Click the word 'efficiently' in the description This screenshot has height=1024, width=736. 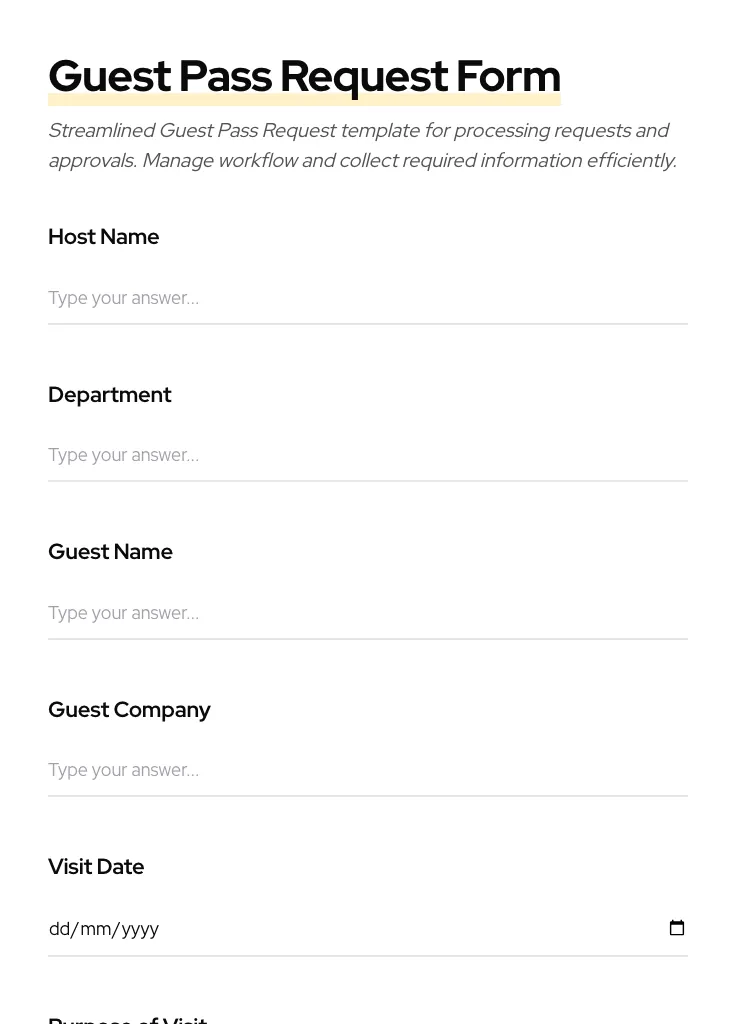[627, 161]
